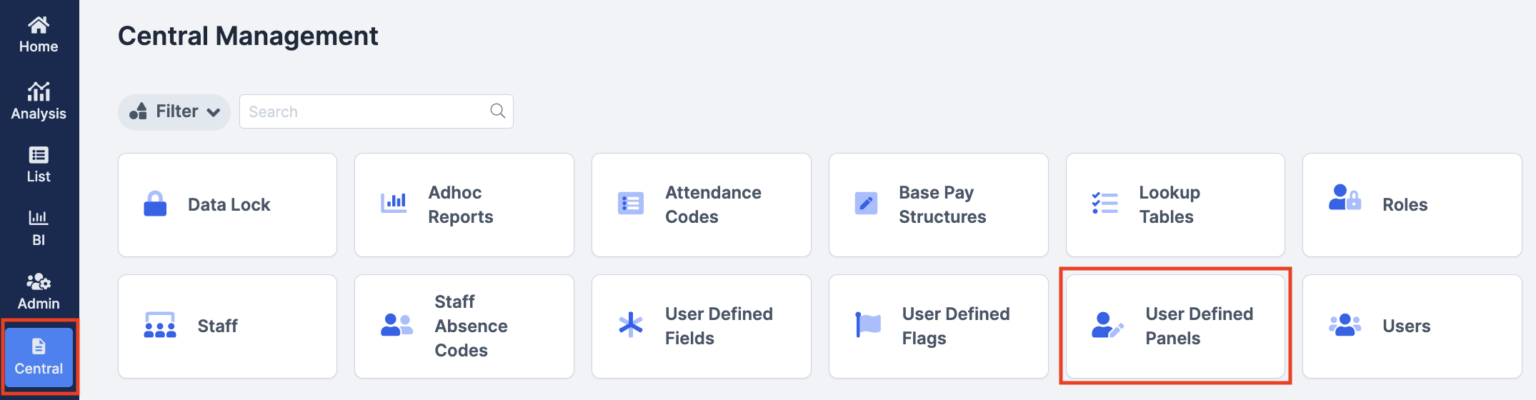This screenshot has height=400, width=1536.
Task: Go to Home in the sidebar
Action: click(x=38, y=34)
